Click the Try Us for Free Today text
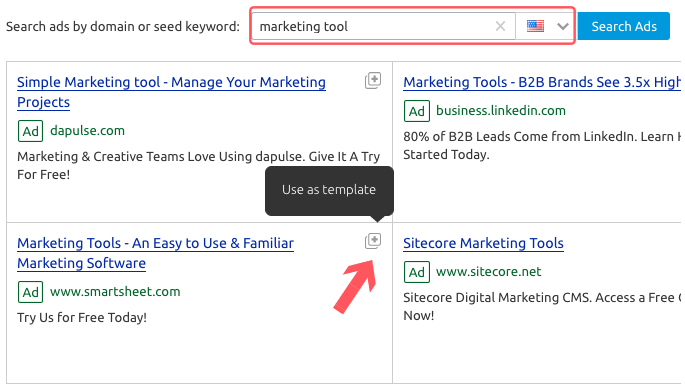Image resolution: width=685 pixels, height=389 pixels. 82,317
